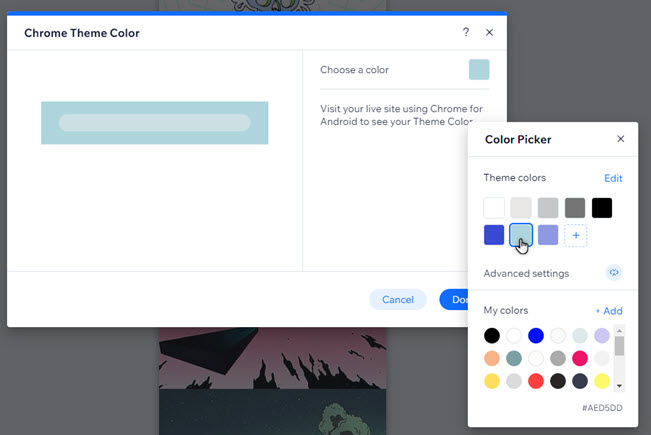Confirm with the blue Done button

[x=454, y=300]
